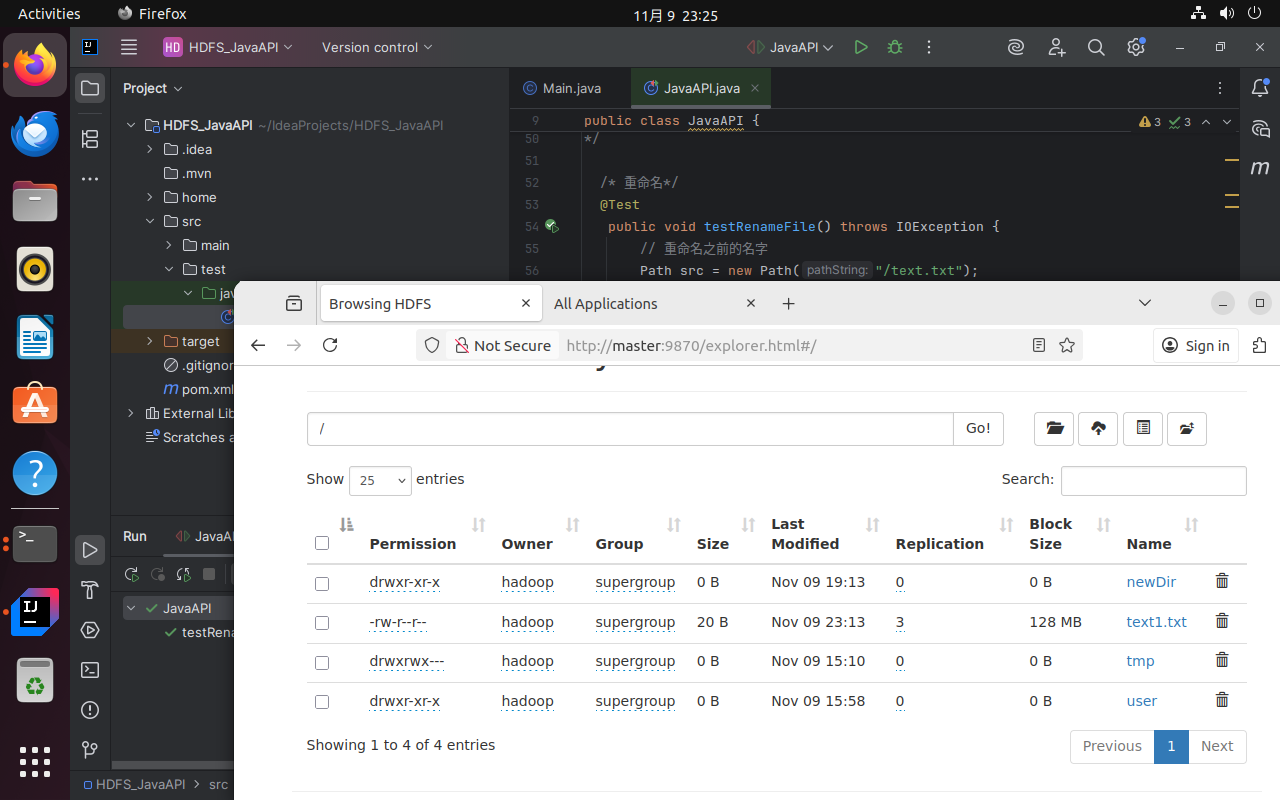This screenshot has height=800, width=1280.
Task: Check the user row checkbox
Action: (322, 702)
